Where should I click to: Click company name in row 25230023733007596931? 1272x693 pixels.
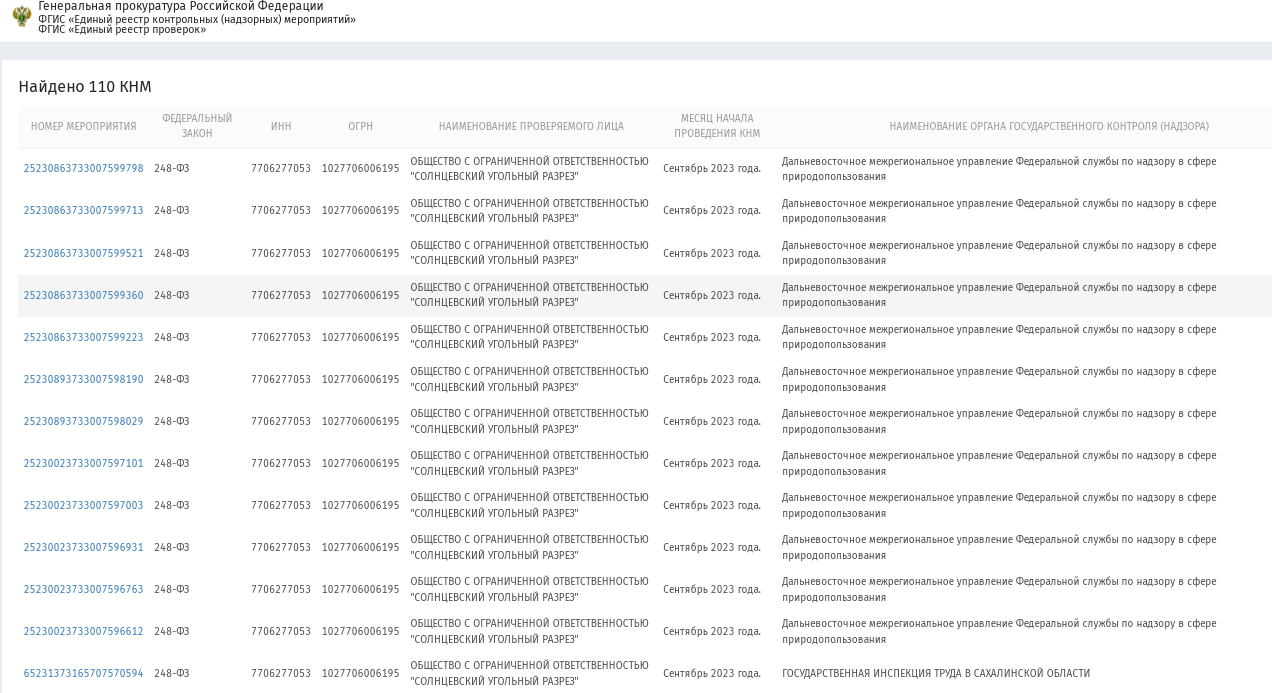coord(529,547)
